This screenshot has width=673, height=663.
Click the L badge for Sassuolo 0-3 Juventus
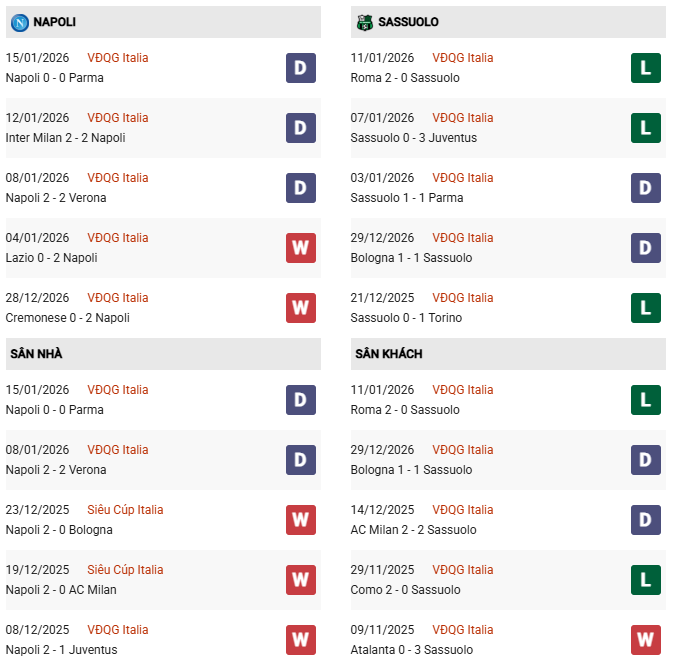pos(646,128)
